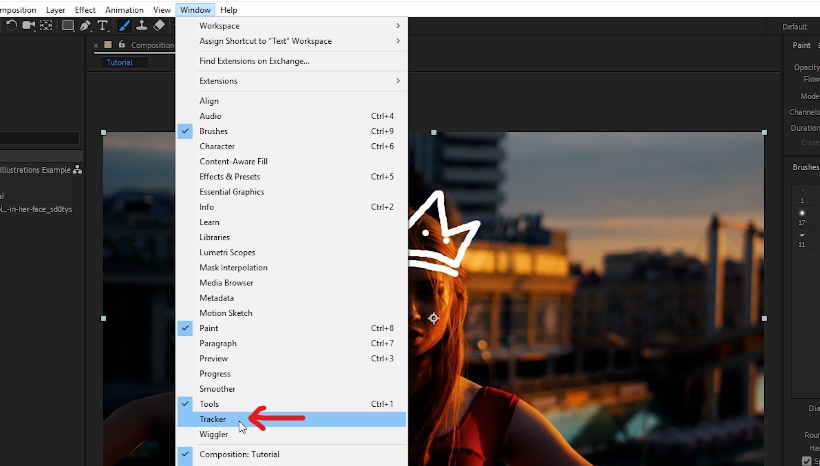Select the Rectangle shape tool
820x466 pixels.
(x=67, y=25)
